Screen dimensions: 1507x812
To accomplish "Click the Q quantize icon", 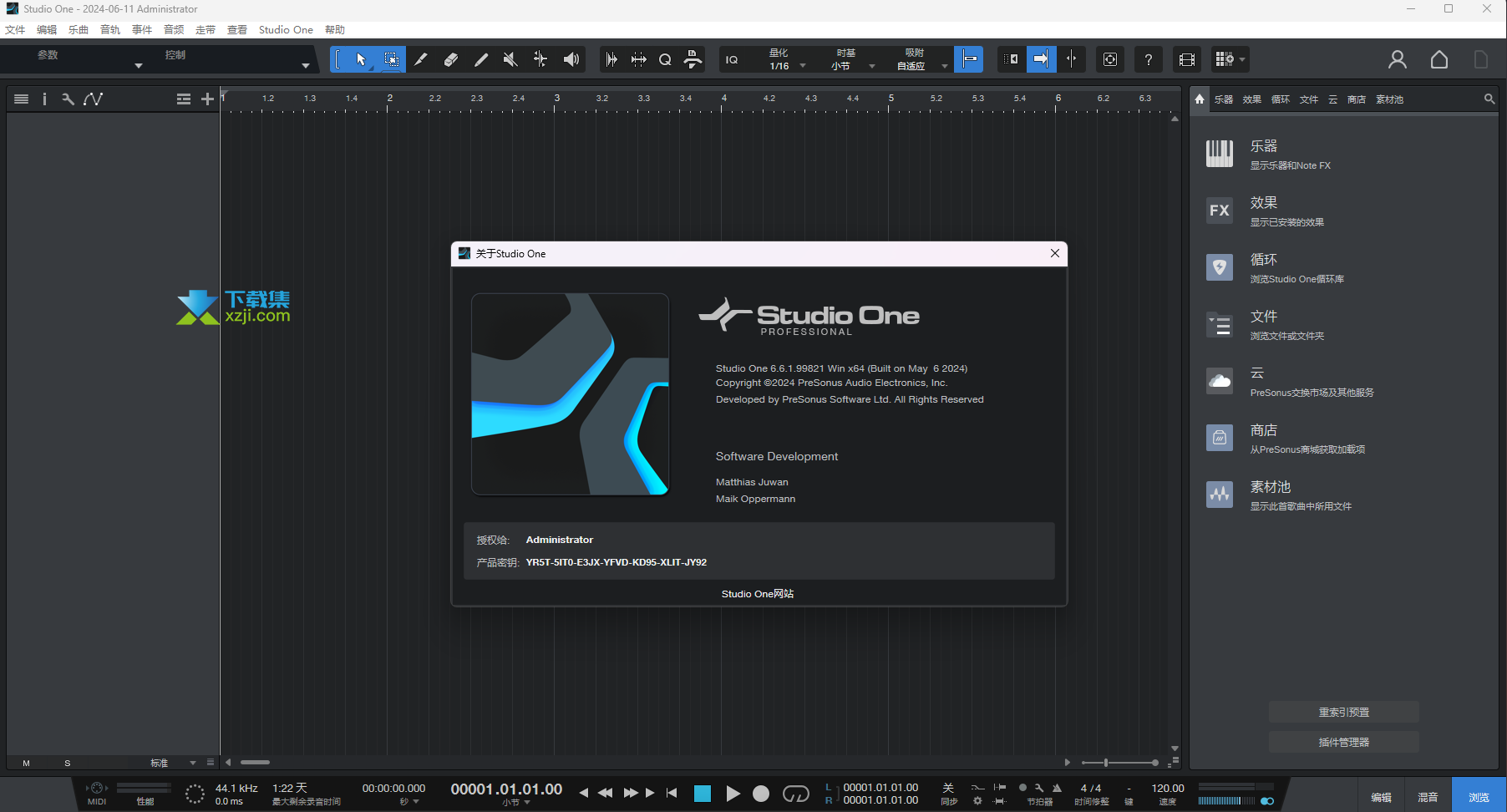I will 665,59.
